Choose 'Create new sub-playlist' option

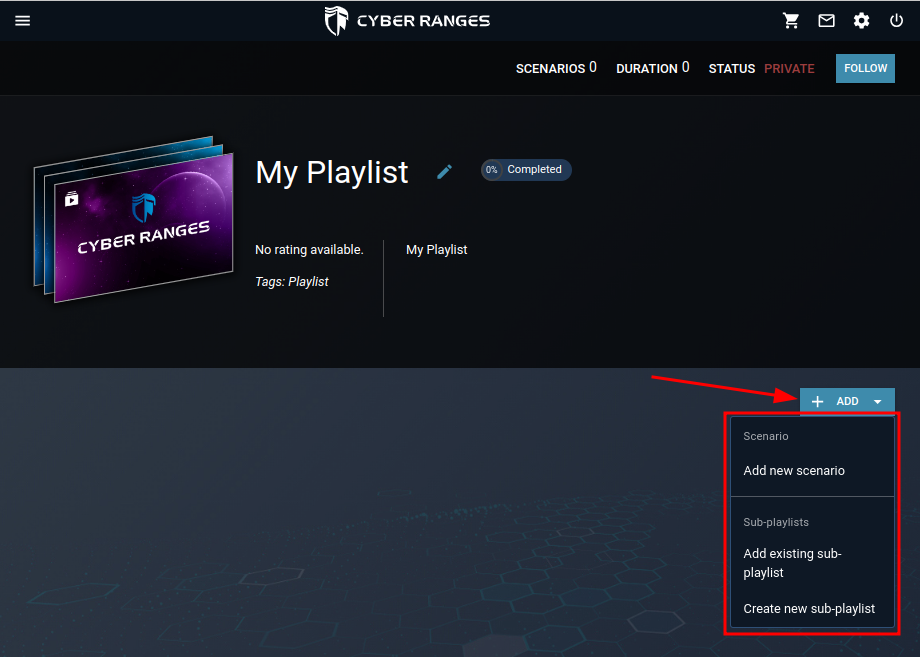click(x=809, y=608)
